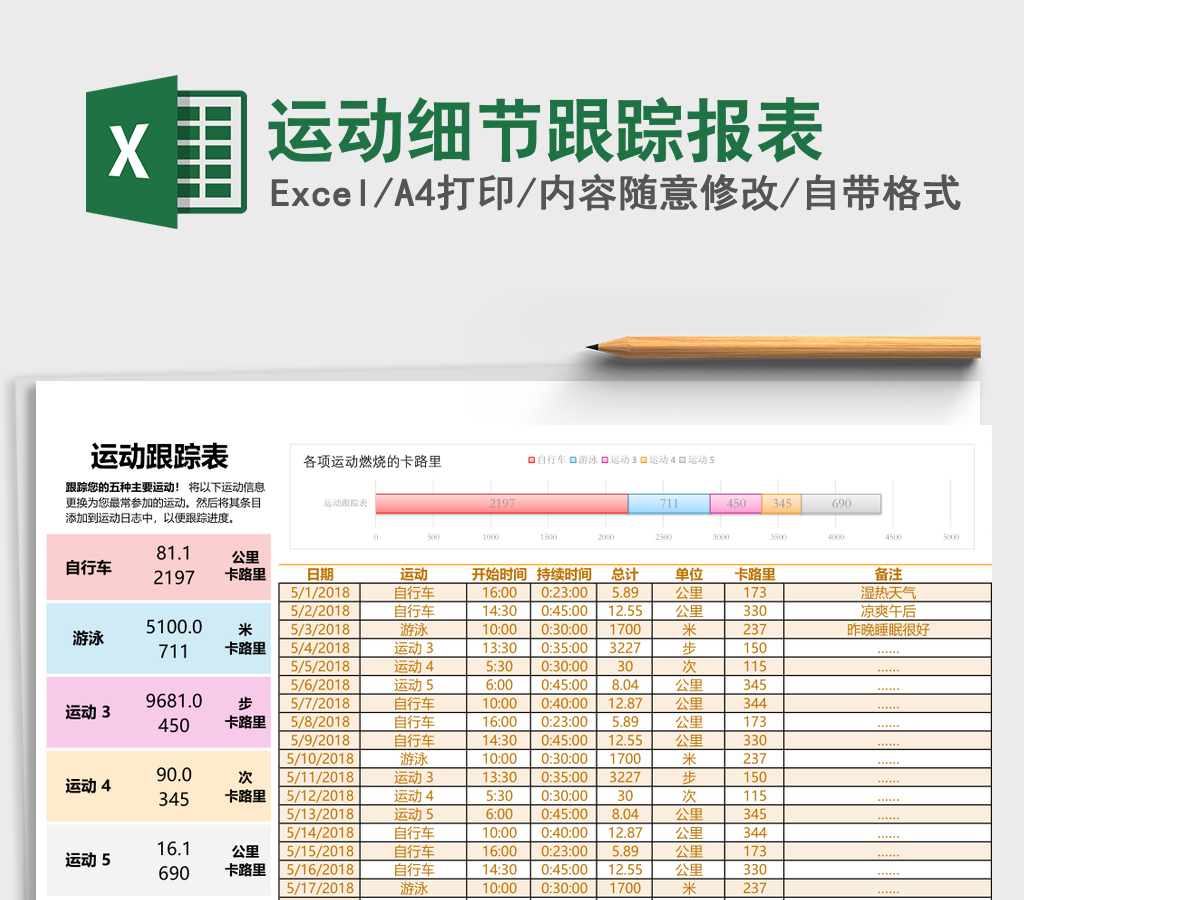This screenshot has width=1200, height=900.
Task: Click the 运动跟踪表 axis label beside bar
Action: 345,503
